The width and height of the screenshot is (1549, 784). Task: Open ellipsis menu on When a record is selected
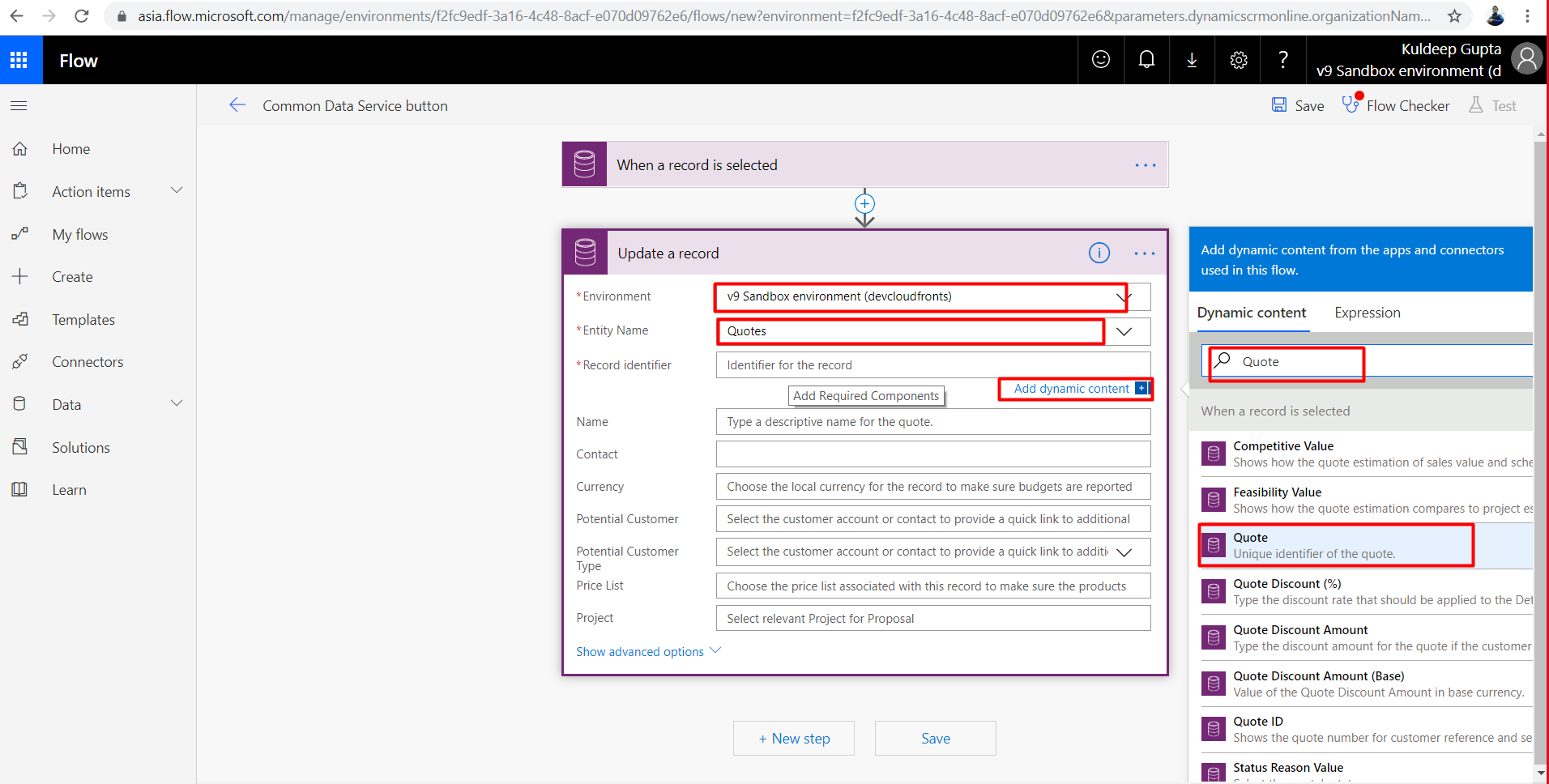pos(1146,165)
